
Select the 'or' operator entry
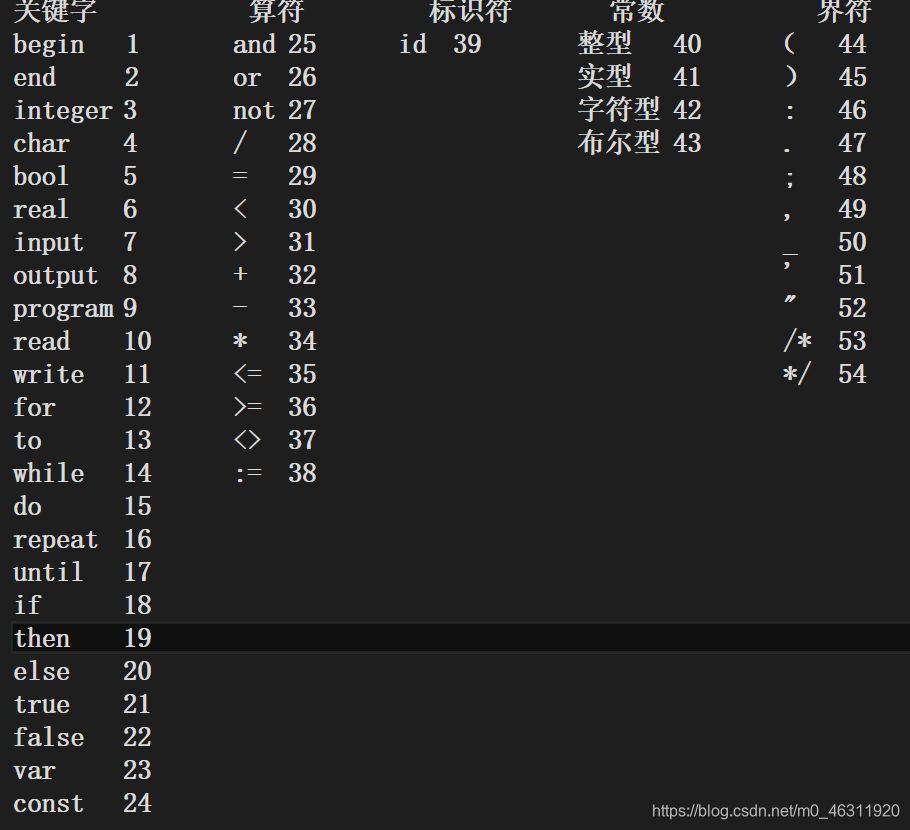point(247,78)
